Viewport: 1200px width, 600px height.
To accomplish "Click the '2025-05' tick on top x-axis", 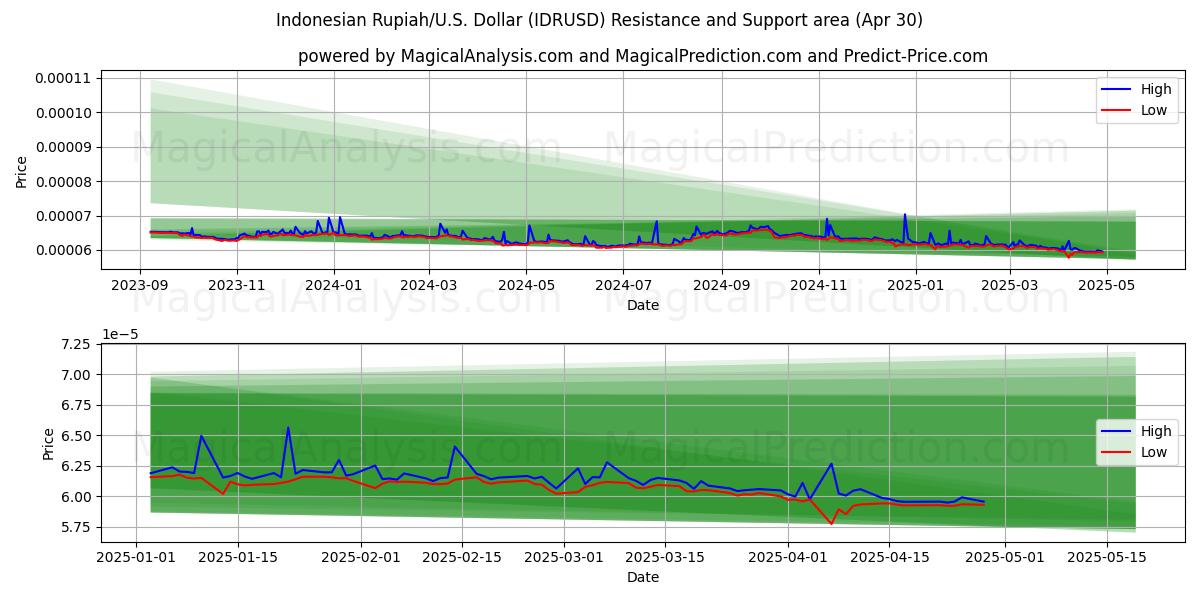I will point(1107,285).
